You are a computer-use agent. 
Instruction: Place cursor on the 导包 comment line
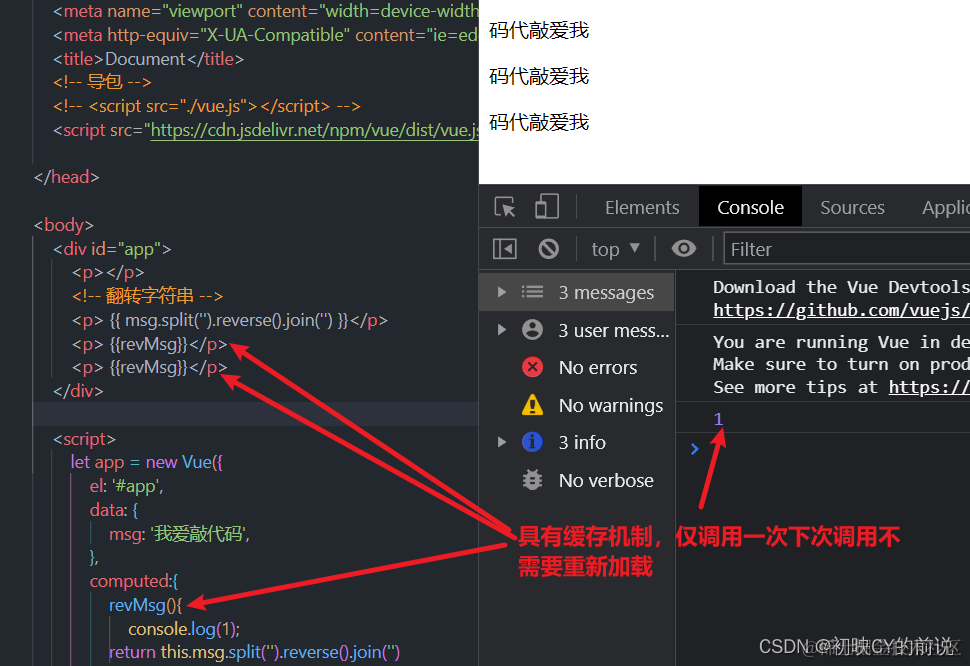[x=102, y=82]
